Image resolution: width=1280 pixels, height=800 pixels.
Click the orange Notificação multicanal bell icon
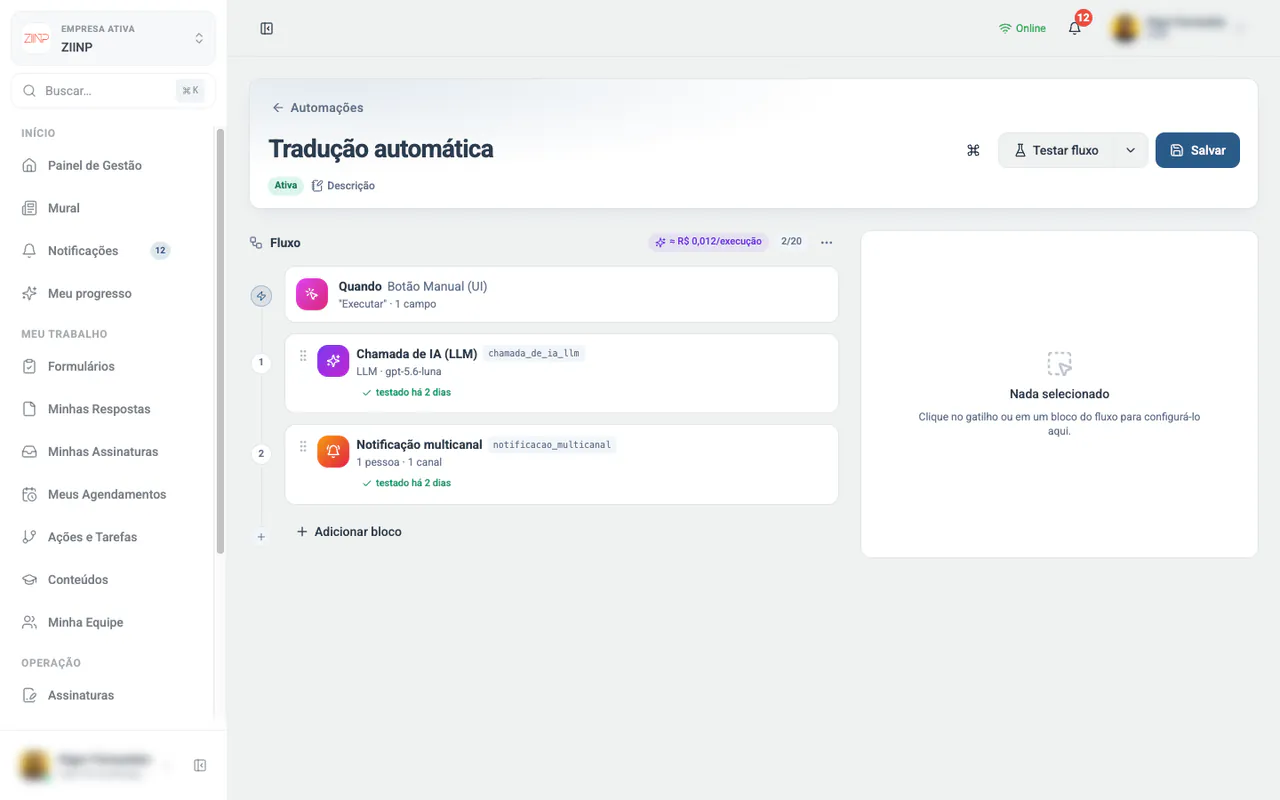333,452
